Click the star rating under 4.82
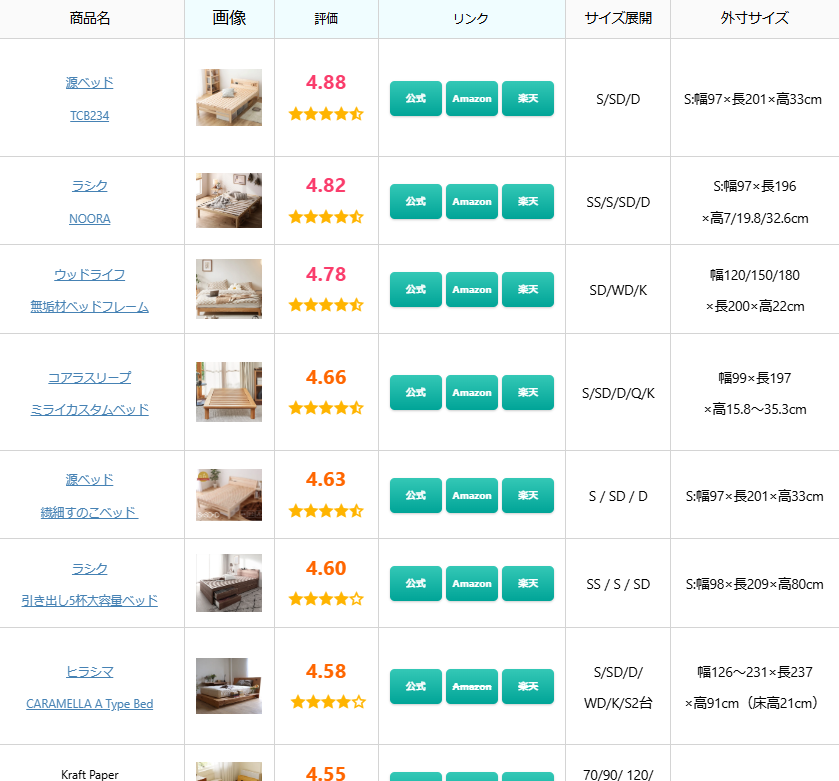This screenshot has height=781, width=839. tap(326, 217)
